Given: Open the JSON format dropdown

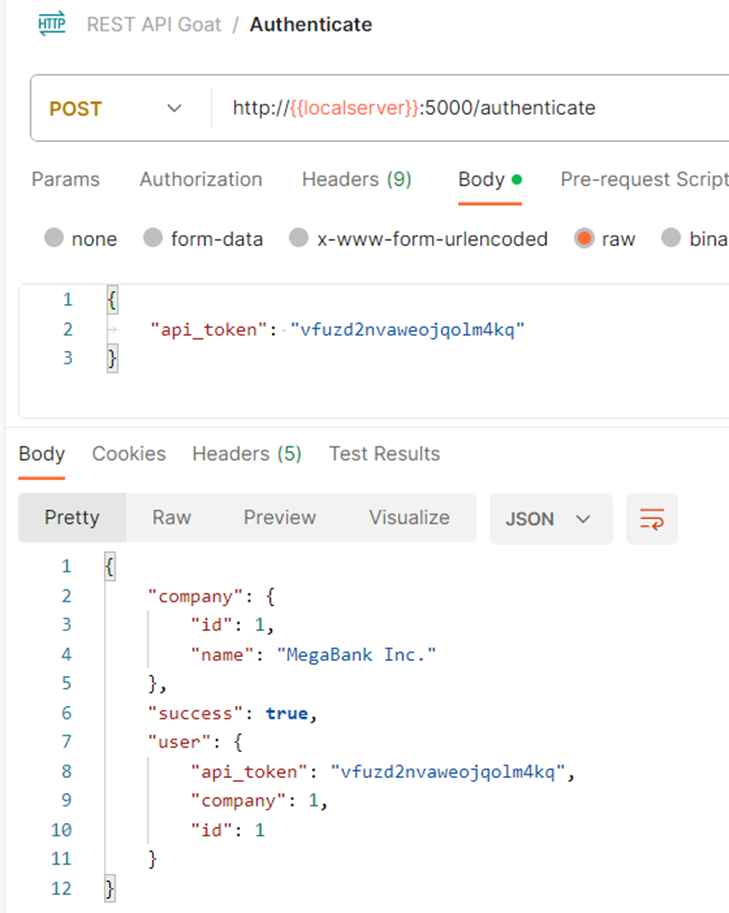Looking at the screenshot, I should coord(550,519).
